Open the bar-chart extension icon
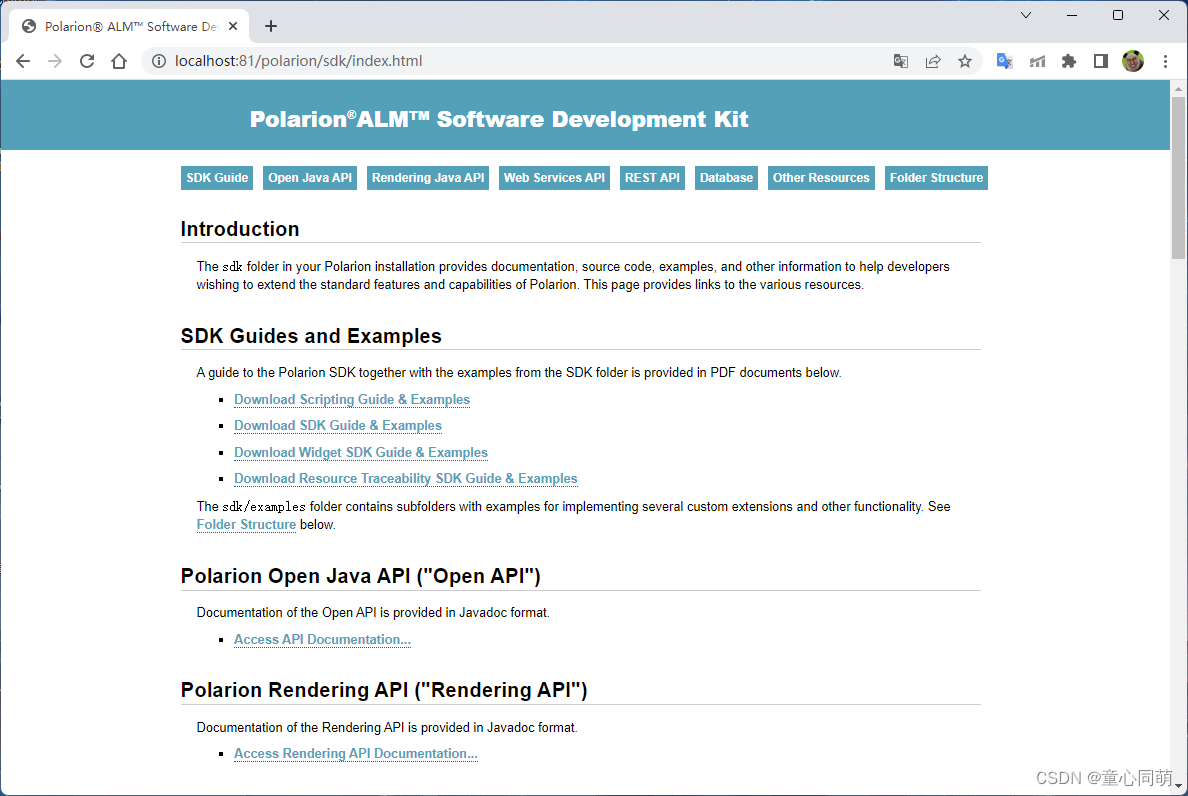Viewport: 1188px width, 796px height. click(1037, 61)
